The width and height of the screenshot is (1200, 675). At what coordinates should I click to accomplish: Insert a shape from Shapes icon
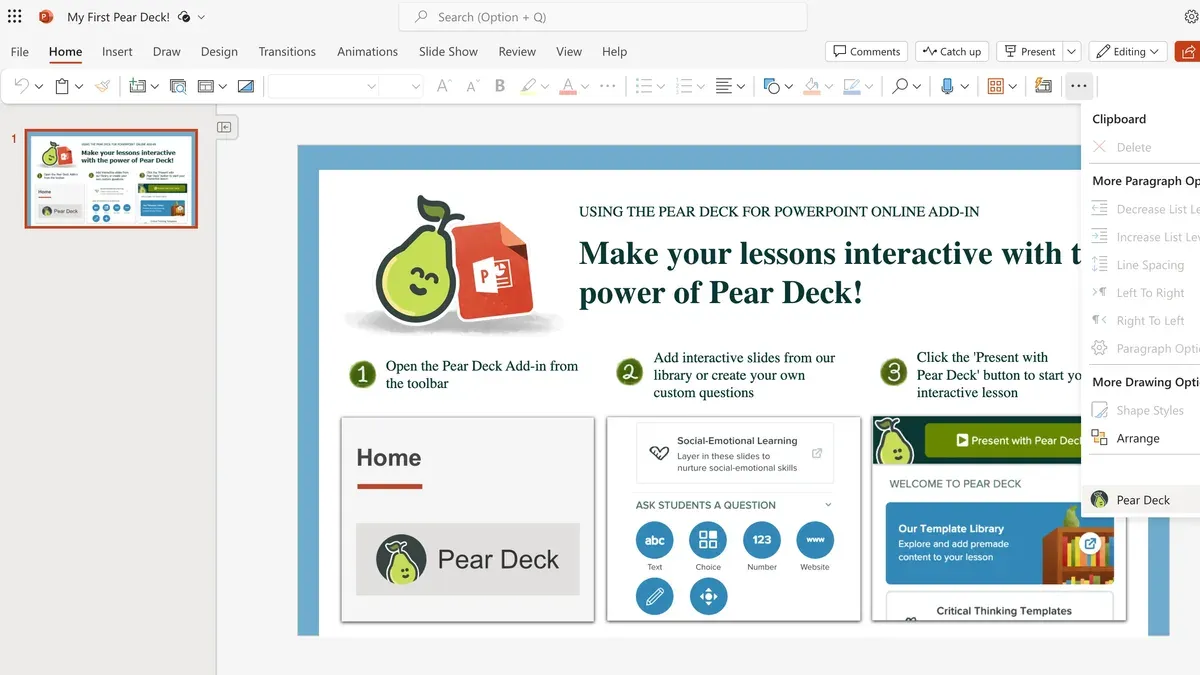click(771, 87)
